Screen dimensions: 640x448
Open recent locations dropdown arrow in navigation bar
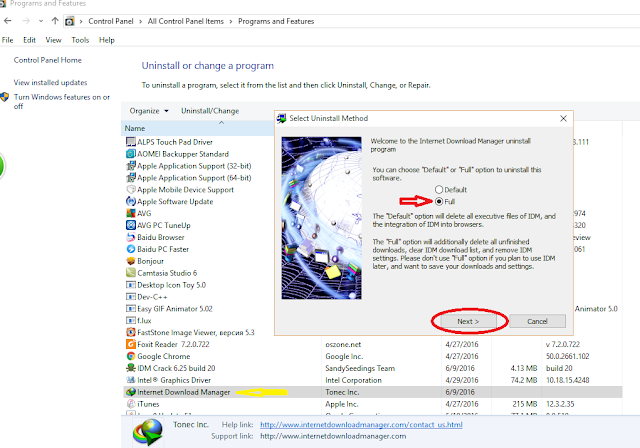[x=41, y=21]
